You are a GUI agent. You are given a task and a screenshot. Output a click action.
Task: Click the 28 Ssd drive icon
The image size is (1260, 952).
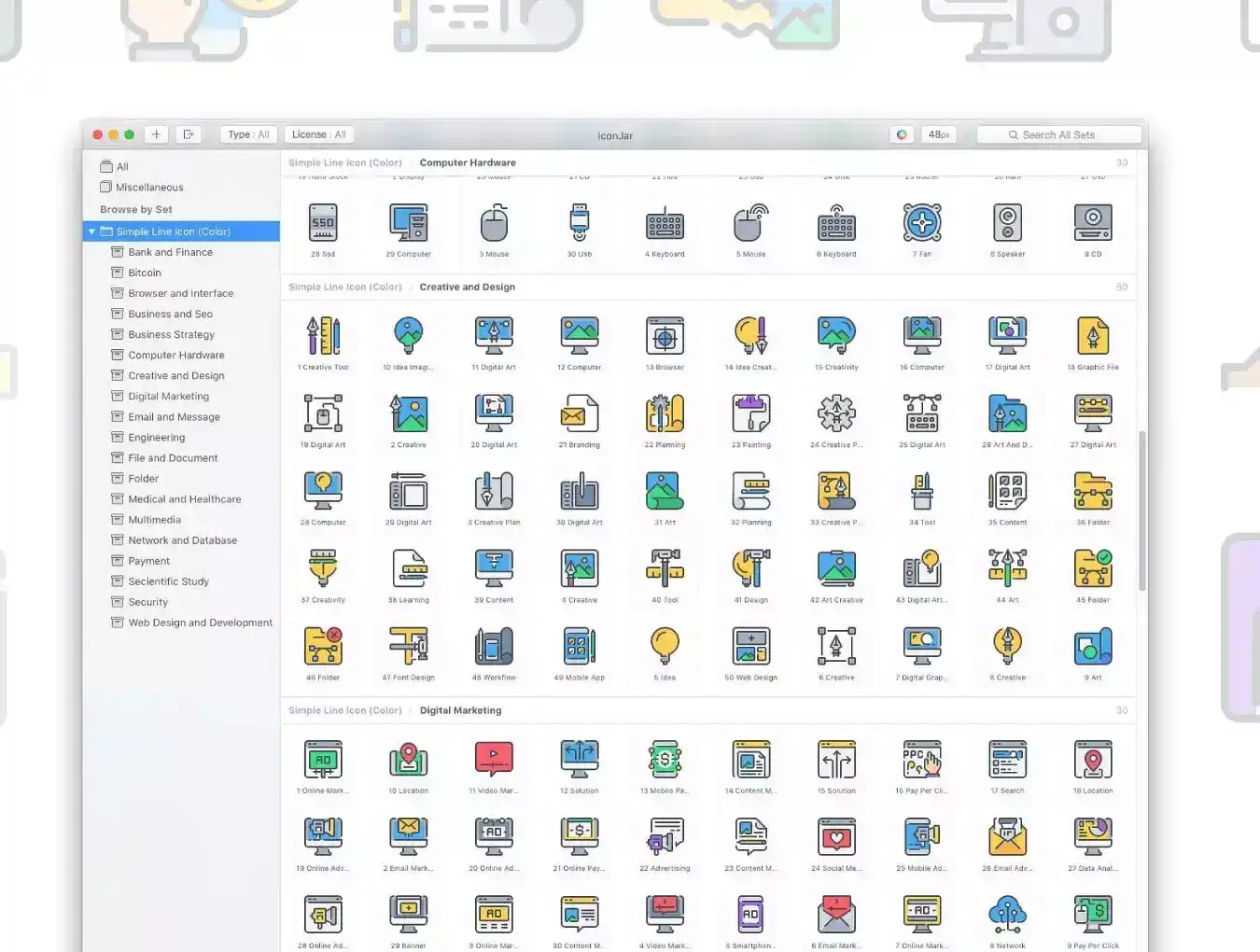coord(323,223)
